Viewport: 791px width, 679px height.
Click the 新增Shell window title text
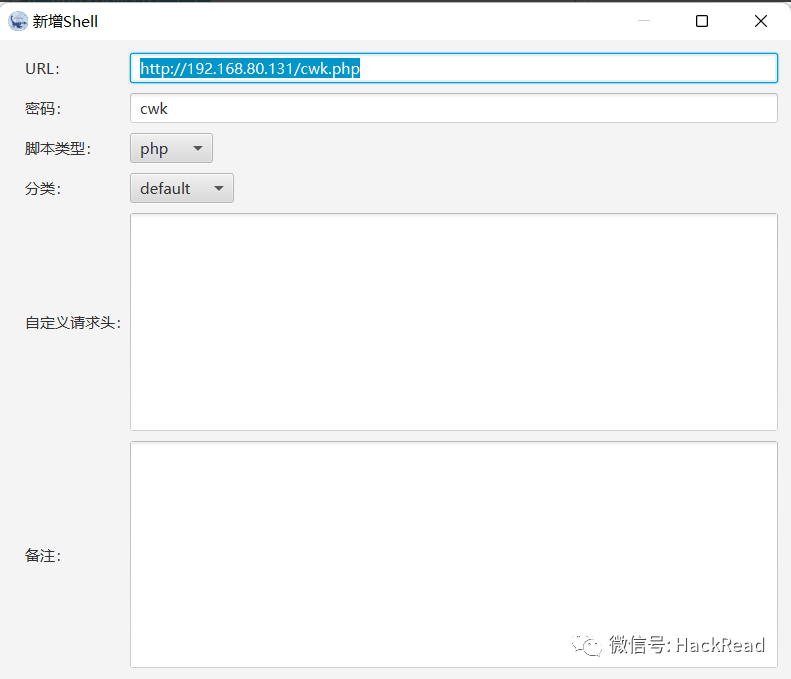coord(65,21)
